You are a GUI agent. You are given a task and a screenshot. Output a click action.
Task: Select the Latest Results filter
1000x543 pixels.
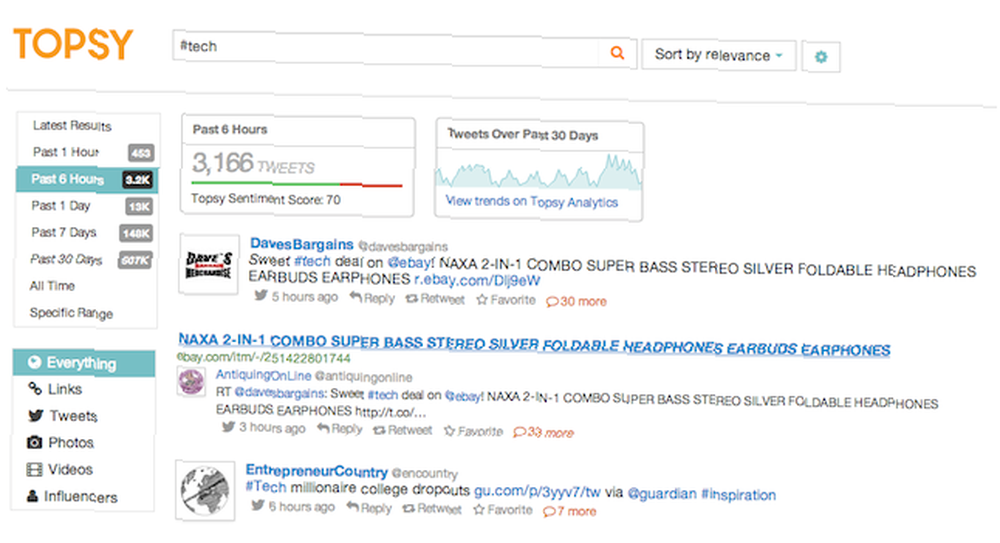click(x=72, y=126)
